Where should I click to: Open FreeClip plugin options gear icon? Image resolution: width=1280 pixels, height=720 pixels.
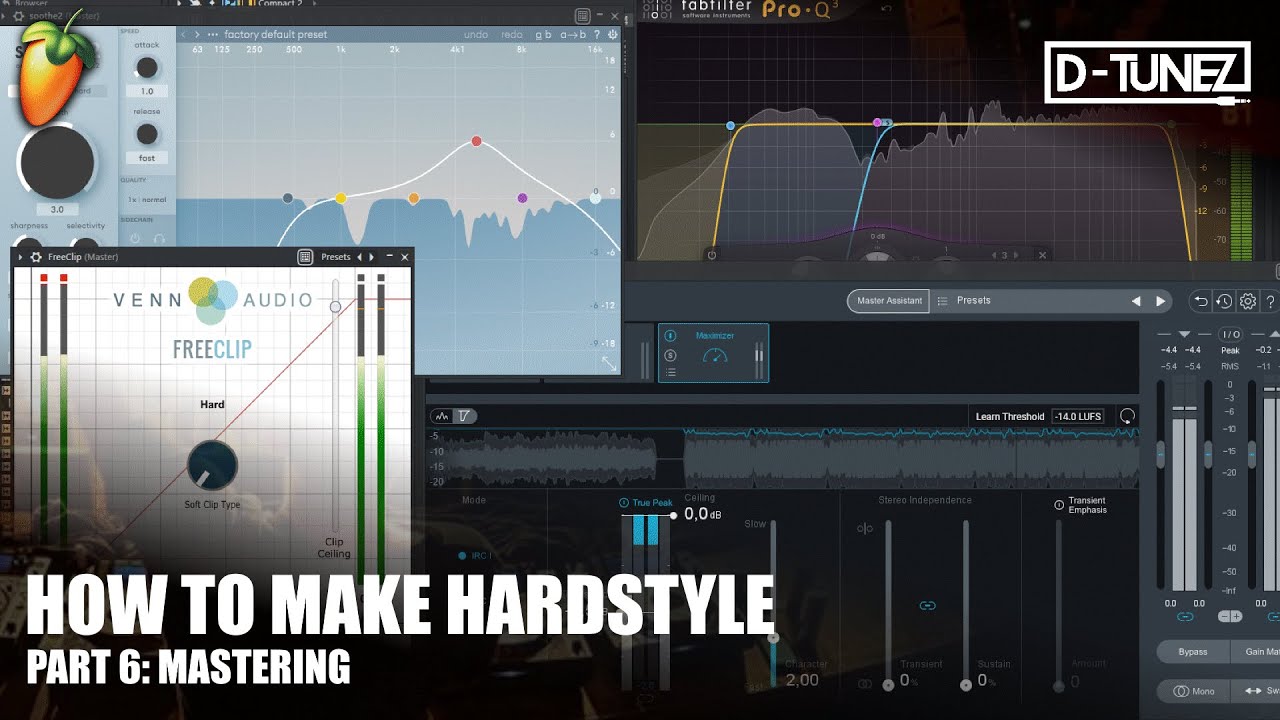pos(37,257)
